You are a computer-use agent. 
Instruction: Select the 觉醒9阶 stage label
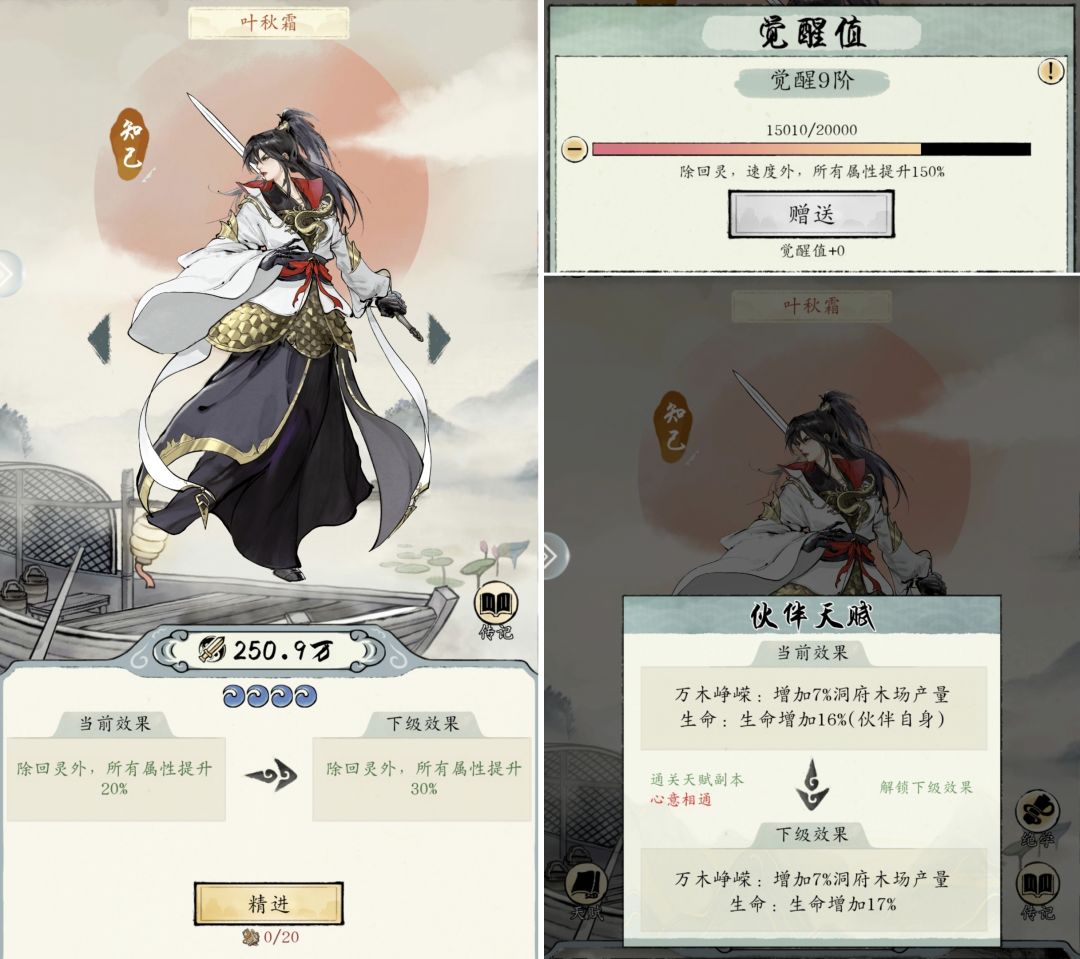point(811,81)
